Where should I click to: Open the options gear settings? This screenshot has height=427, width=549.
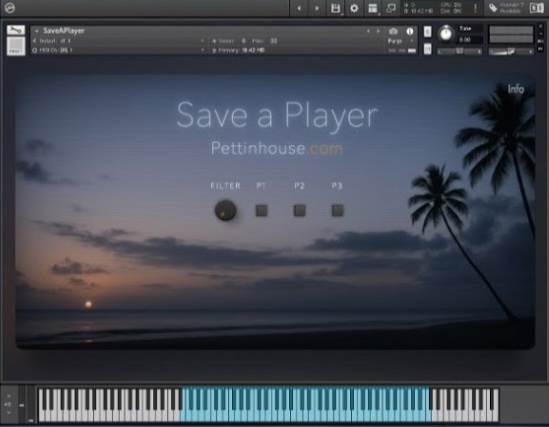[354, 8]
